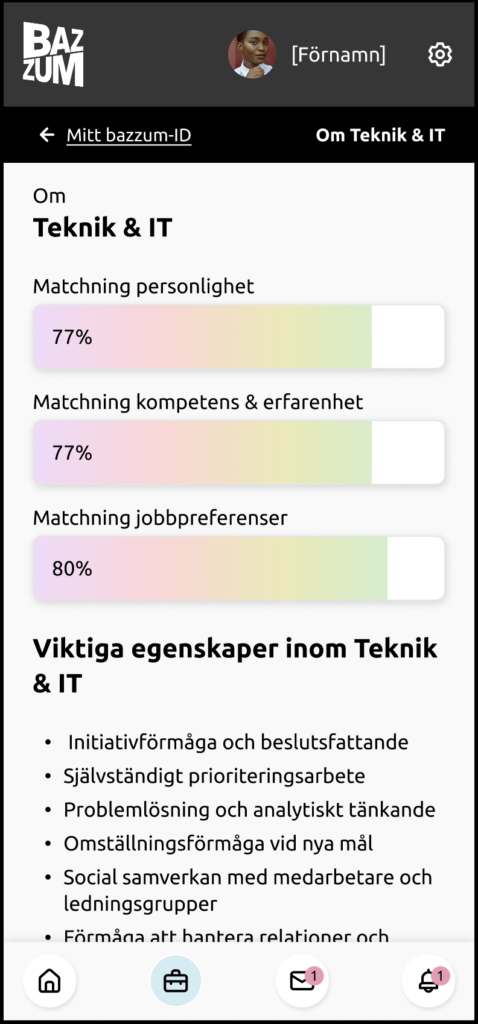Click the jobbpreferenser 80% match bar
The height and width of the screenshot is (1024, 478).
(239, 568)
